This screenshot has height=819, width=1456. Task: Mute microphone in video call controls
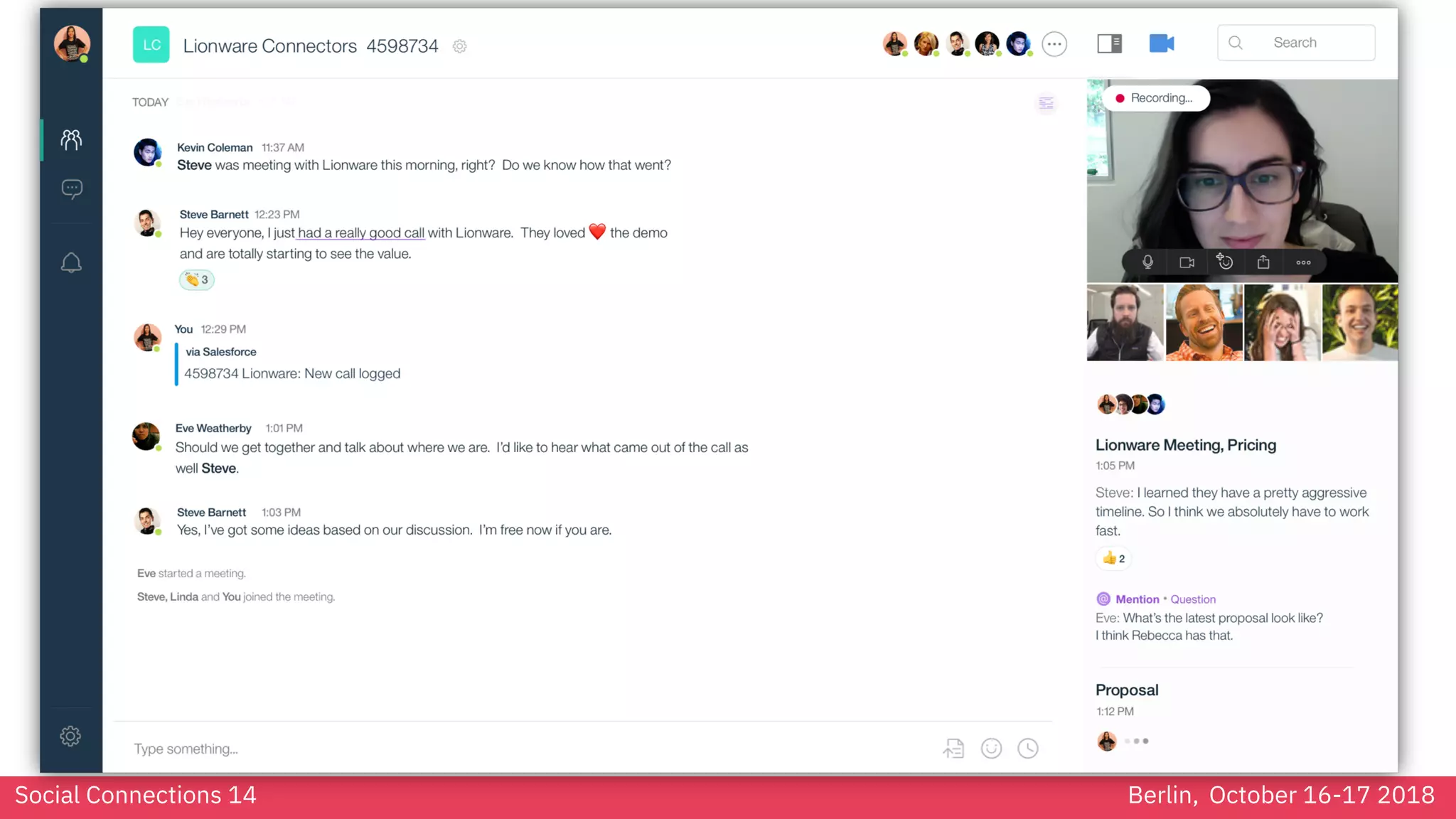[x=1147, y=262]
